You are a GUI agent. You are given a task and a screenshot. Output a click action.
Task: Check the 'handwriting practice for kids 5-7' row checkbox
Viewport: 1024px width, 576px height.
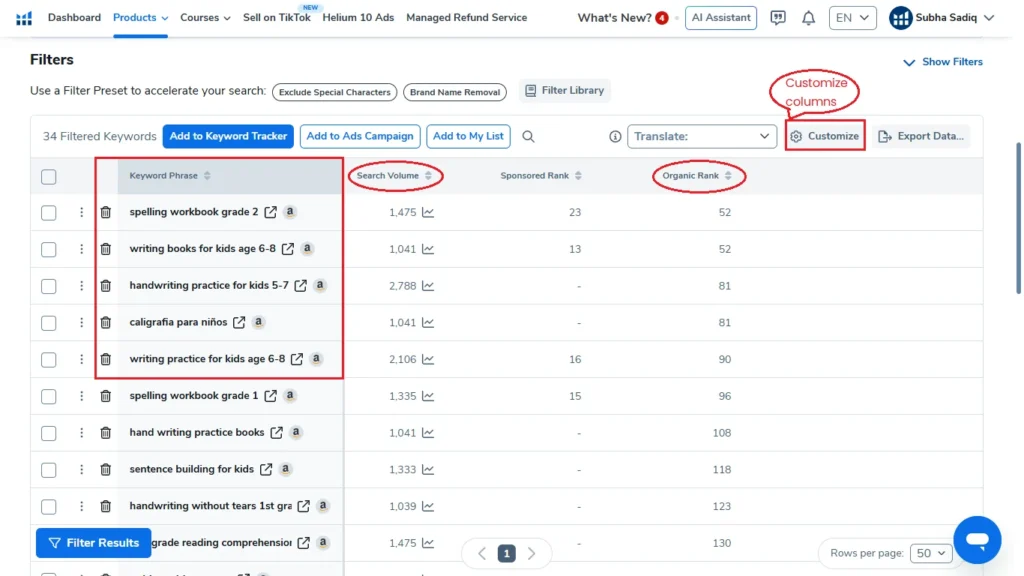pyautogui.click(x=48, y=285)
